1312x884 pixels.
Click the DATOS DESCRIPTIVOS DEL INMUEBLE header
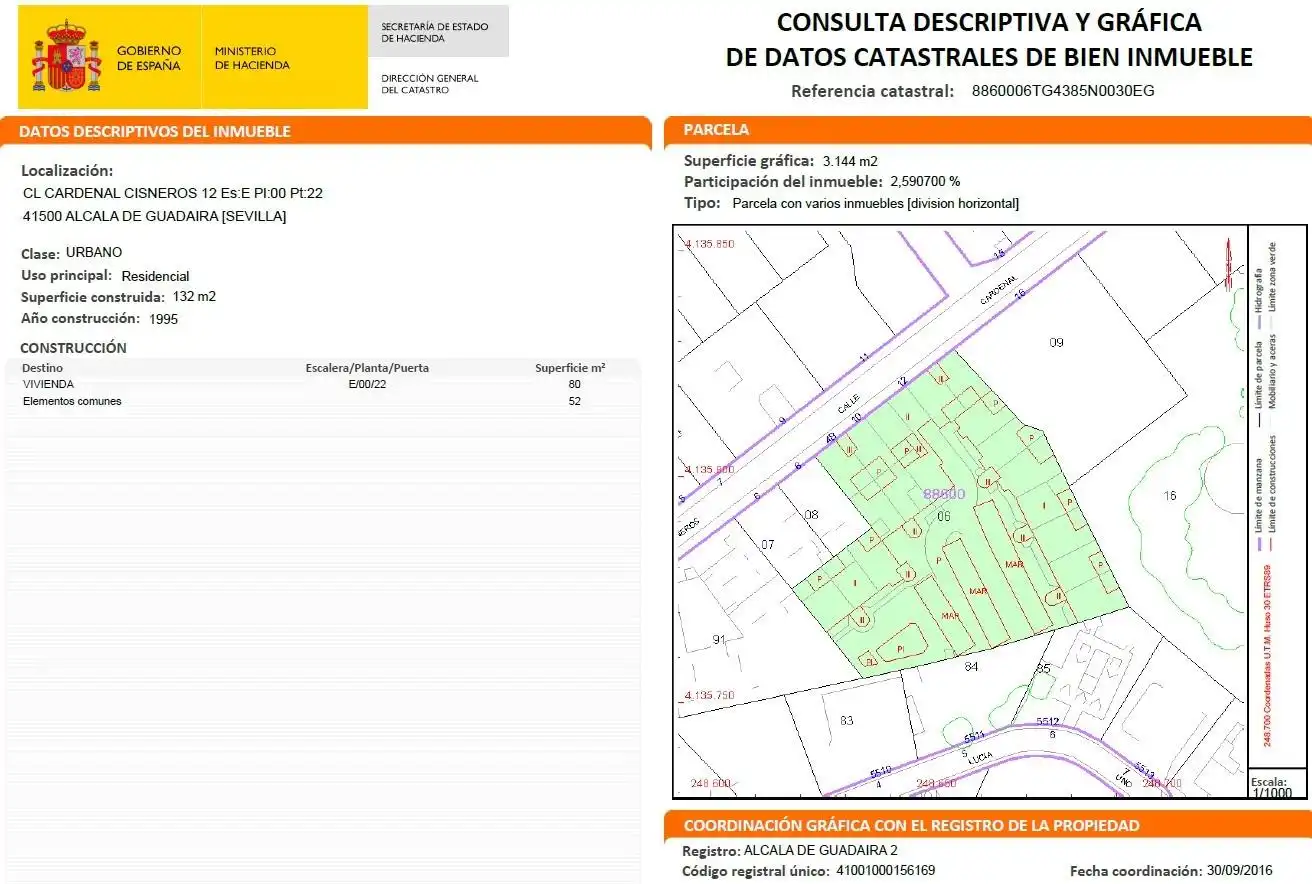coord(326,131)
